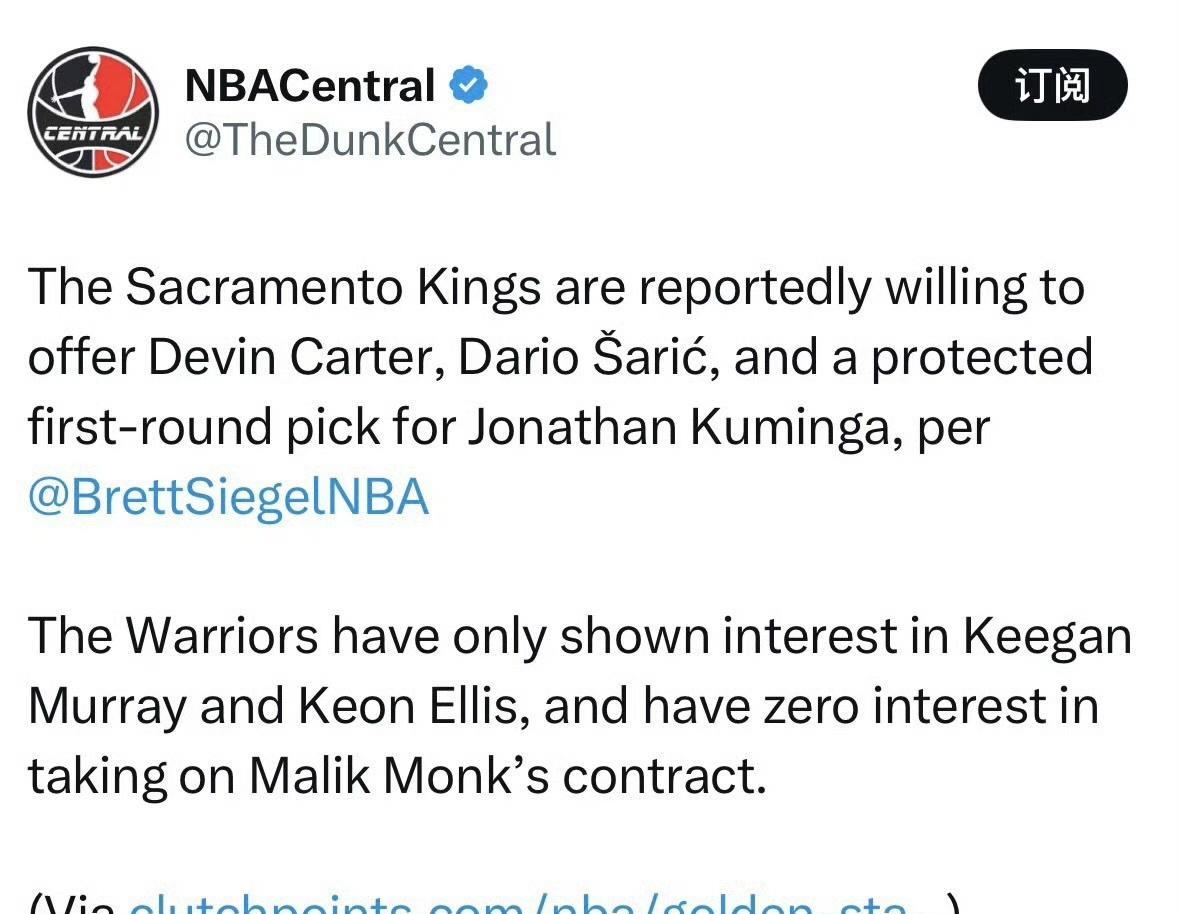Open the @BrettSiegelNBA mention
1179x914 pixels.
pyautogui.click(x=228, y=497)
